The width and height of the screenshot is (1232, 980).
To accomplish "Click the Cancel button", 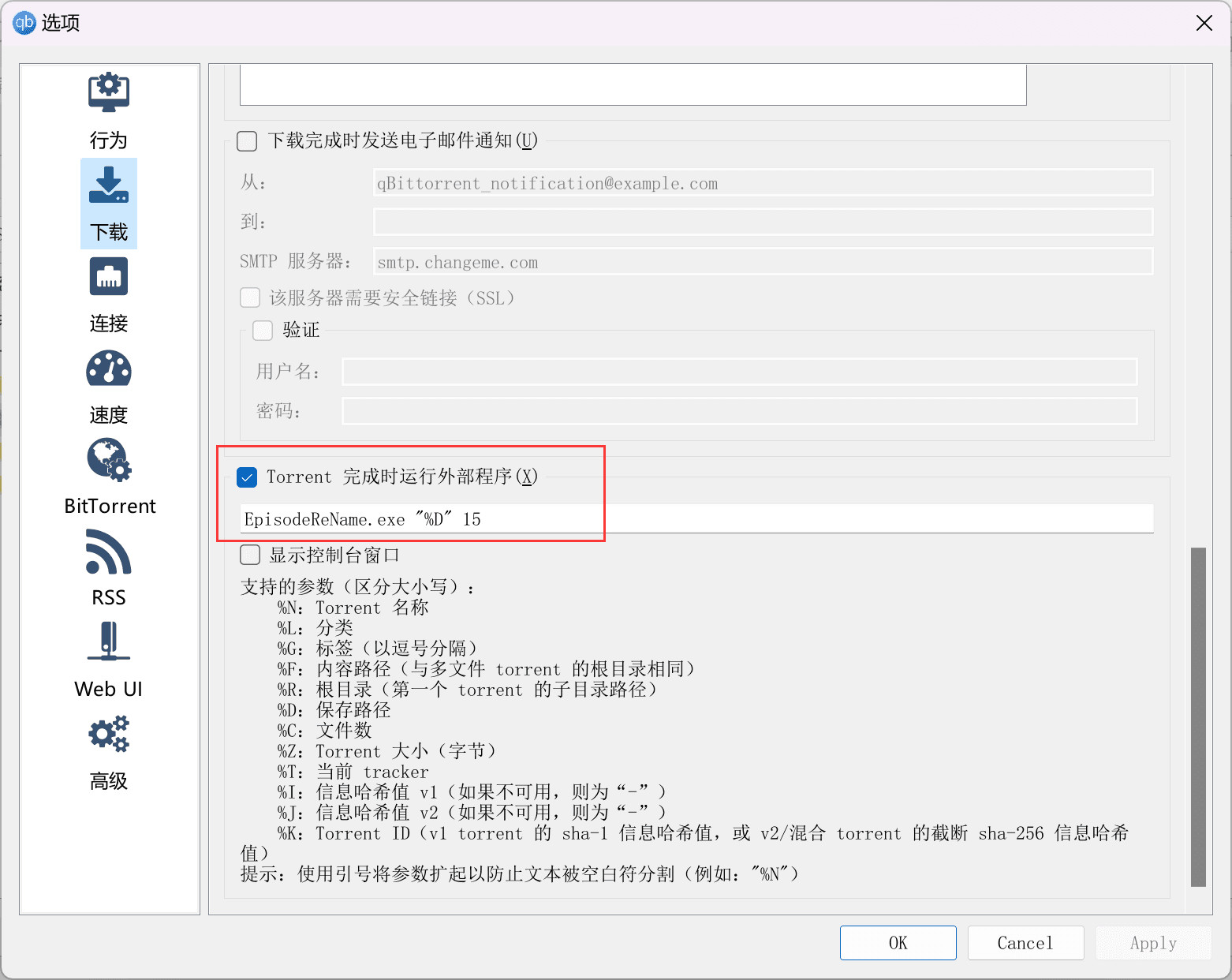I will point(1025,943).
